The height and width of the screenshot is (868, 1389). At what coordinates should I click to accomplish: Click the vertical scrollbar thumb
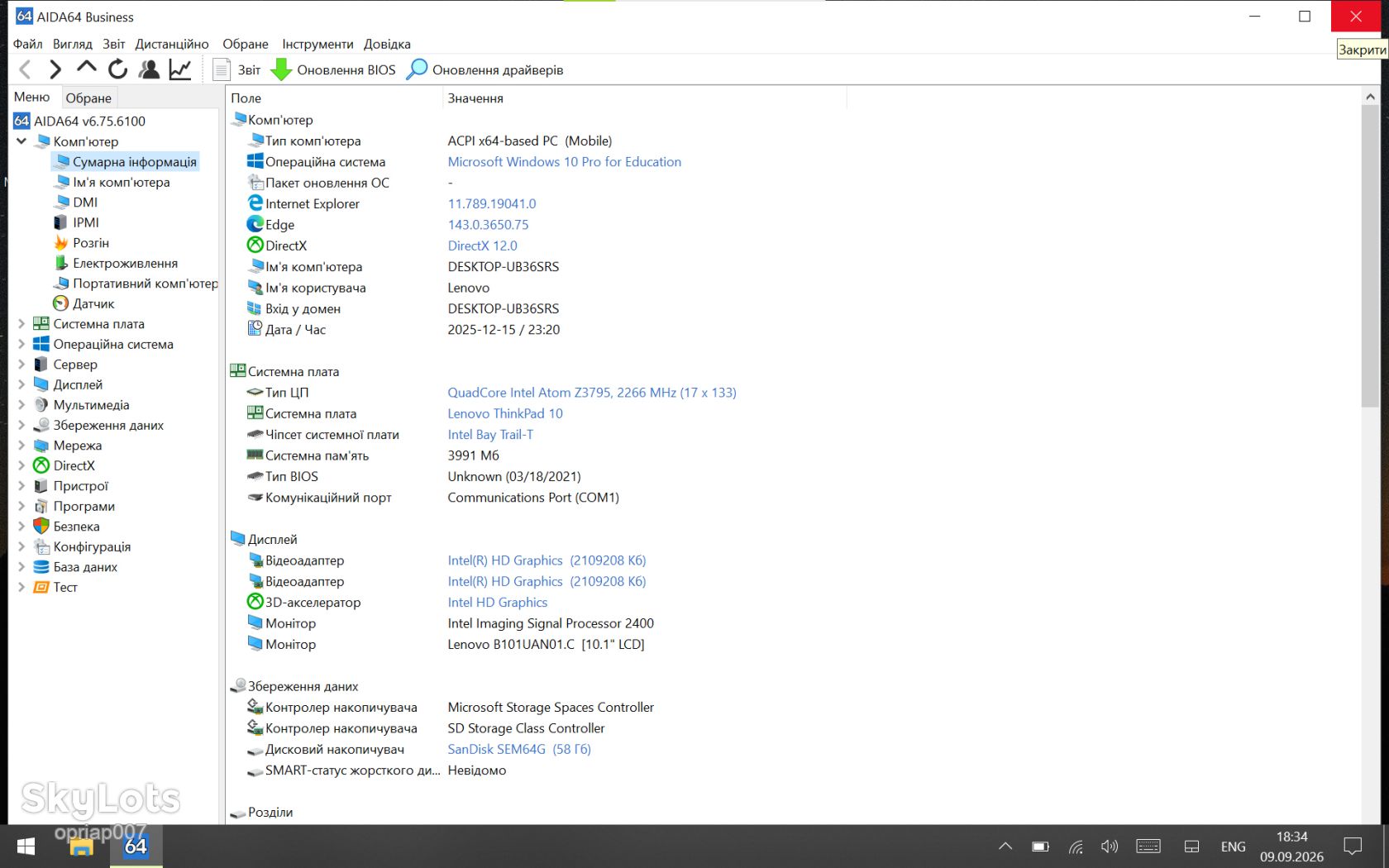pos(1369,256)
